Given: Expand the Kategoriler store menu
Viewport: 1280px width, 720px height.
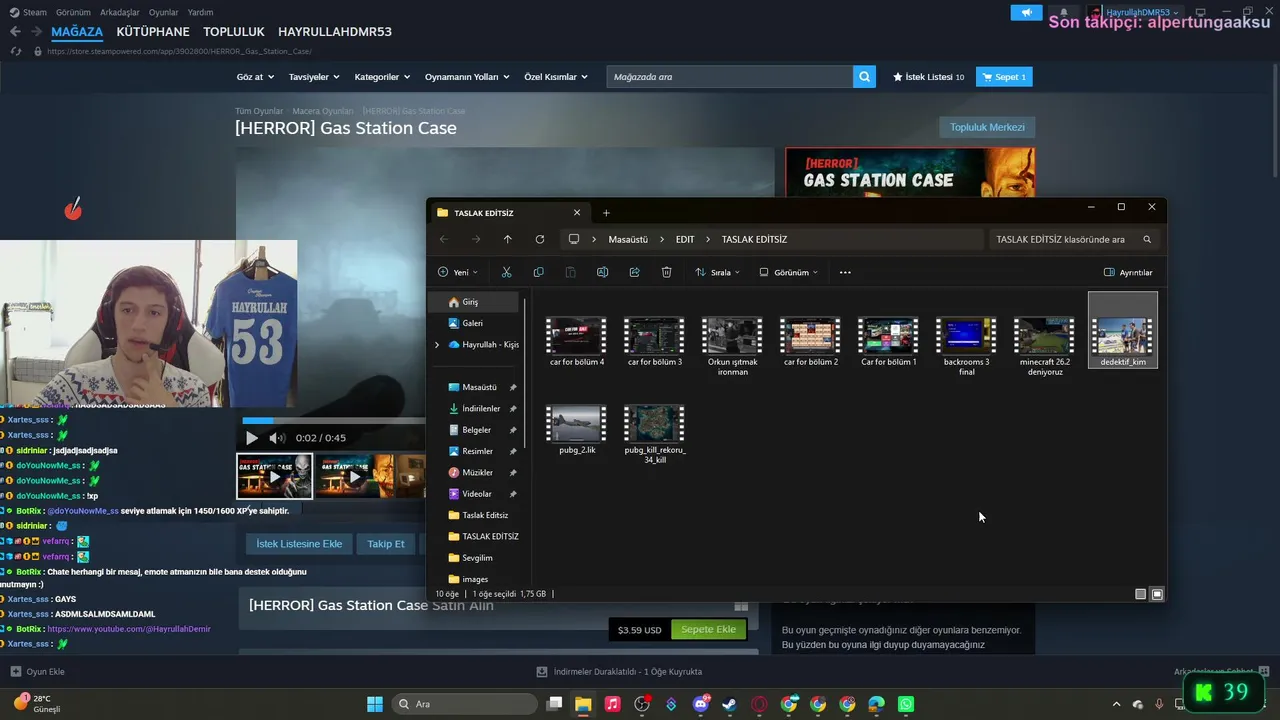Looking at the screenshot, I should pos(382,77).
